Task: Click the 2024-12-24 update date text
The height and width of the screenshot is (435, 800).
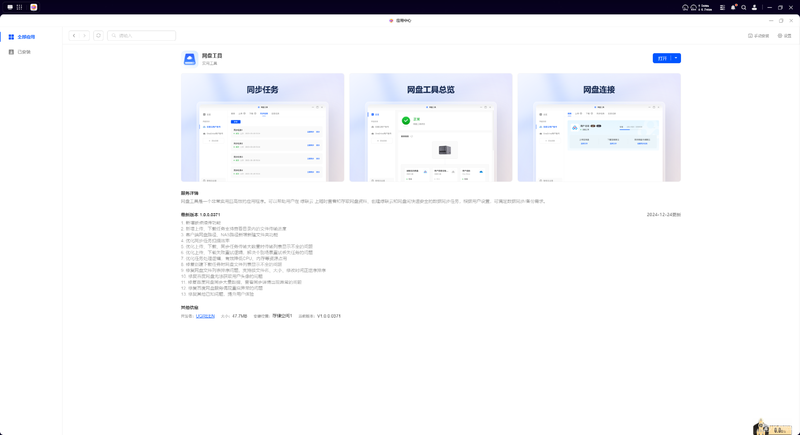Action: point(663,215)
